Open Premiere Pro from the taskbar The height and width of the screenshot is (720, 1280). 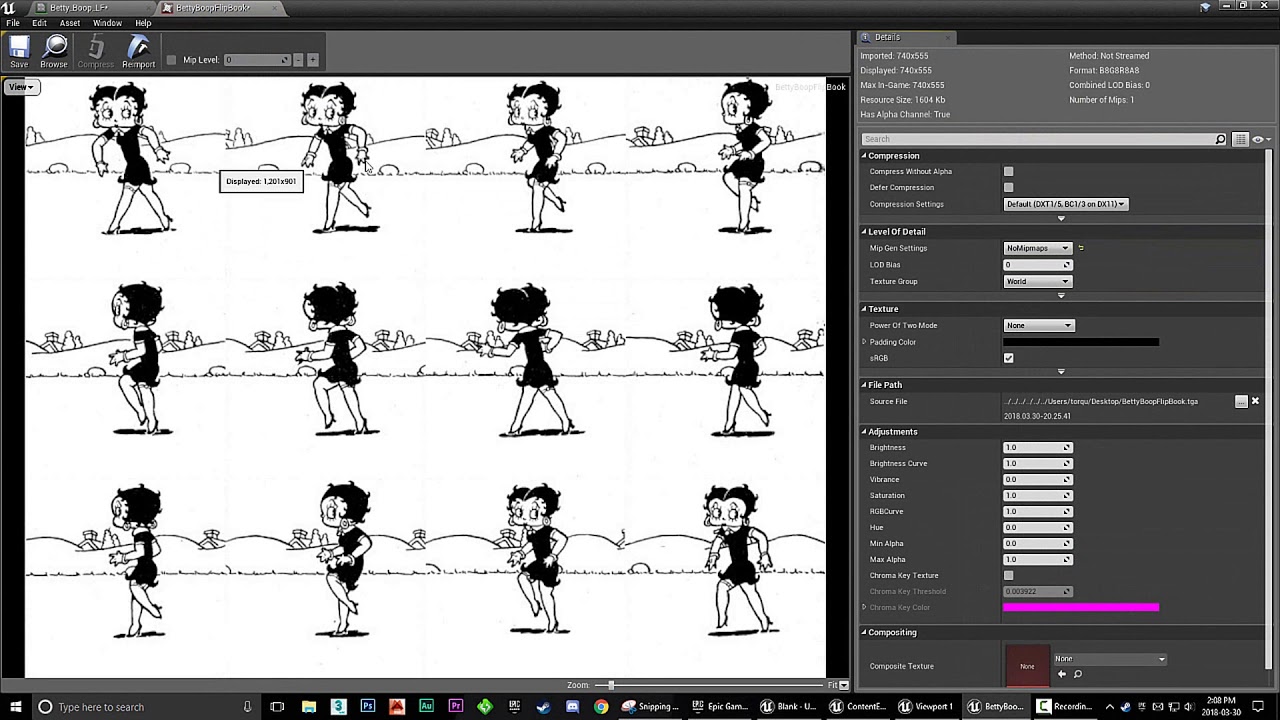click(x=456, y=707)
